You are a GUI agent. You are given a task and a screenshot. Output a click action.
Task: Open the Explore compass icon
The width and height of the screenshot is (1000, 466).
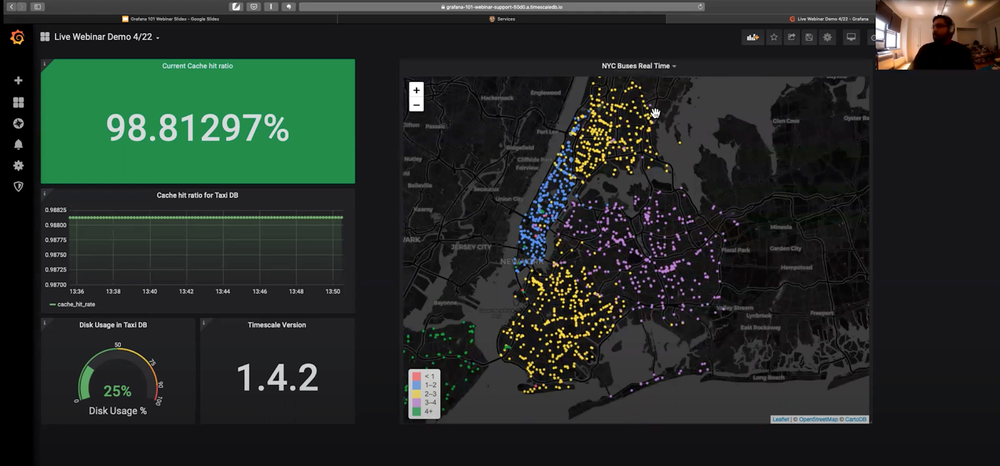tap(18, 123)
